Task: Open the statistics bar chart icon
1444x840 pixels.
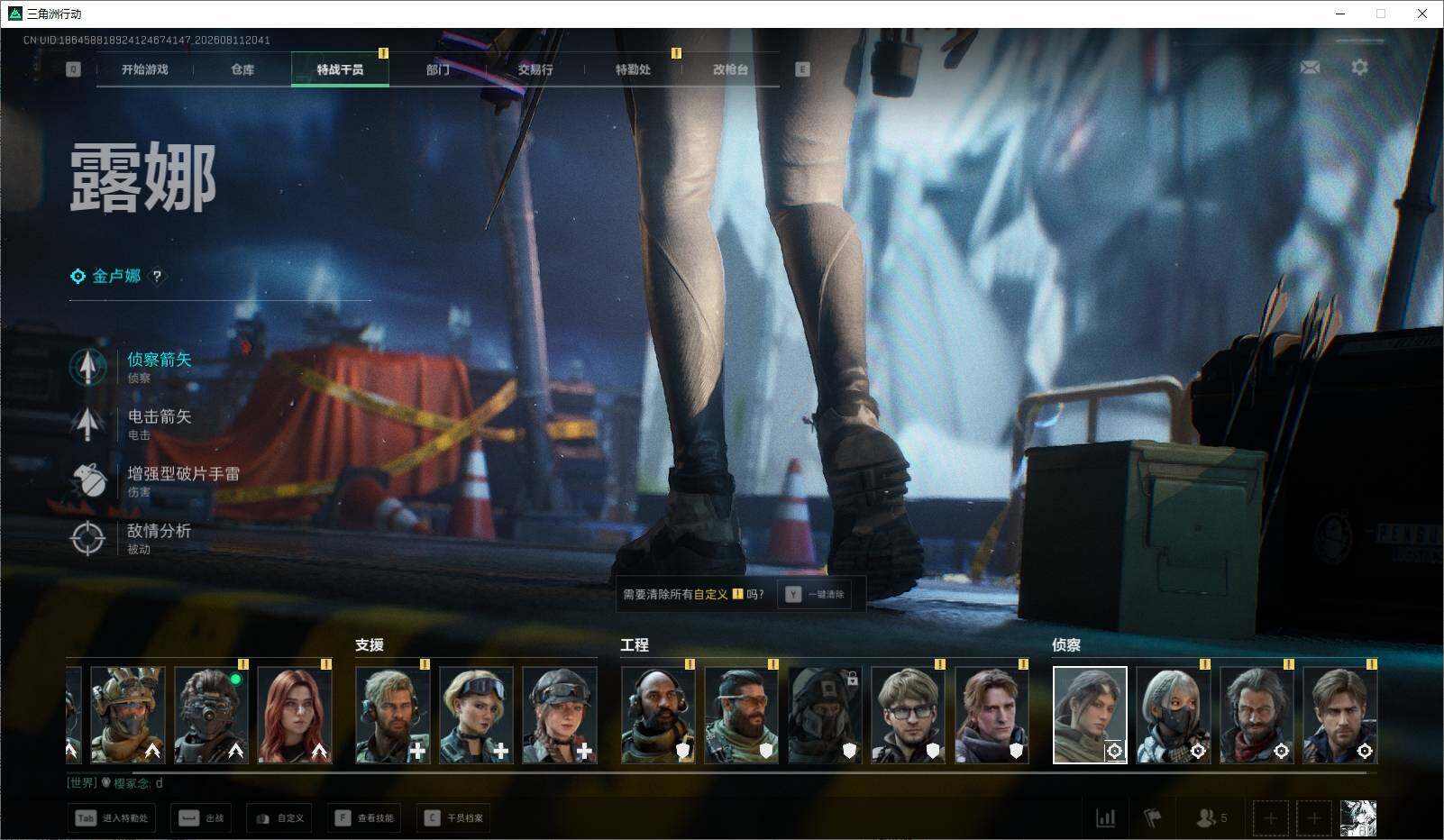Action: [1105, 817]
